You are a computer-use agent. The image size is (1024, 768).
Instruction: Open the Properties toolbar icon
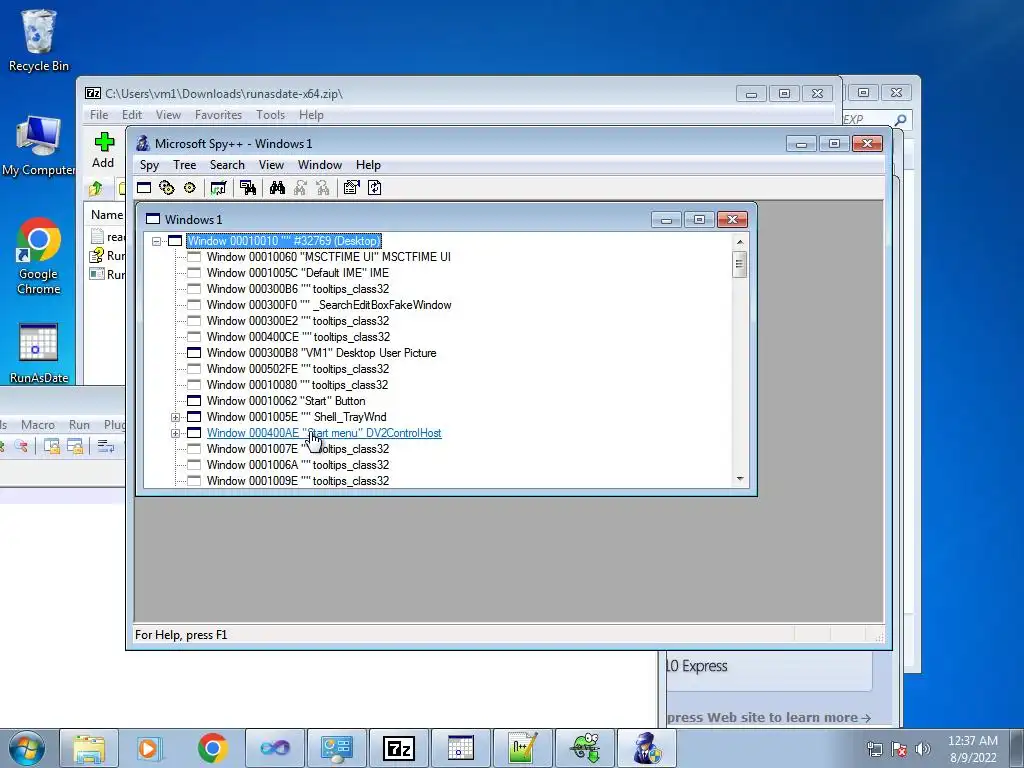click(x=351, y=188)
